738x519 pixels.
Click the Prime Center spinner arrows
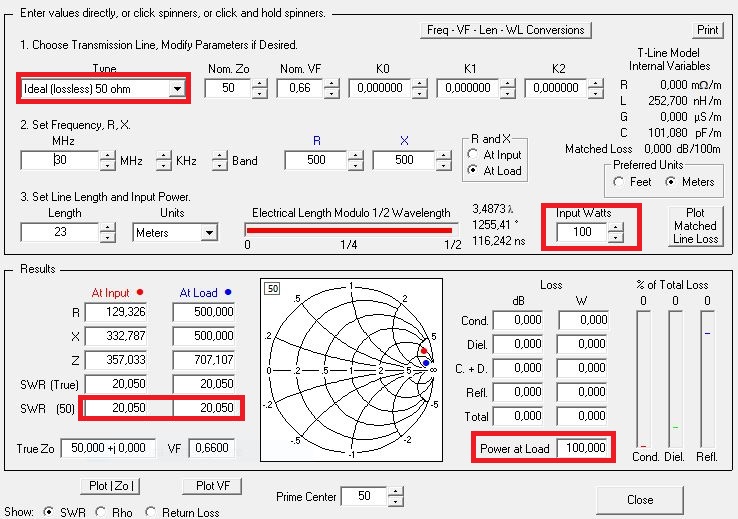pos(395,496)
